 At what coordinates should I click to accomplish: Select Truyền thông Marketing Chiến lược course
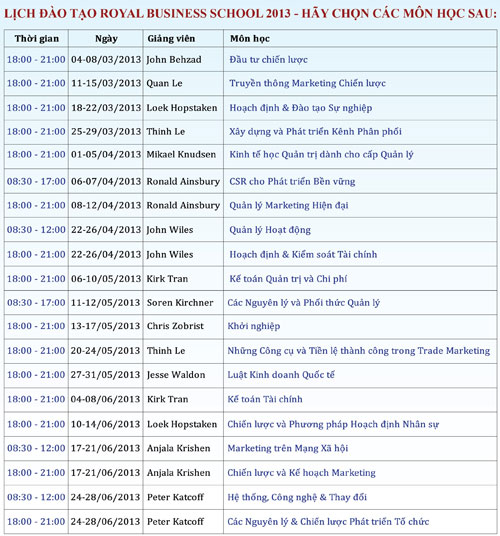307,83
